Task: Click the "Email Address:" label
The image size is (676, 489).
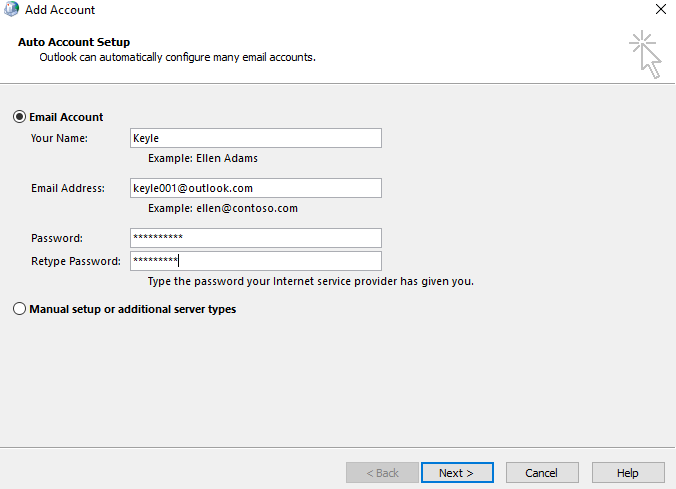Action: coord(68,188)
